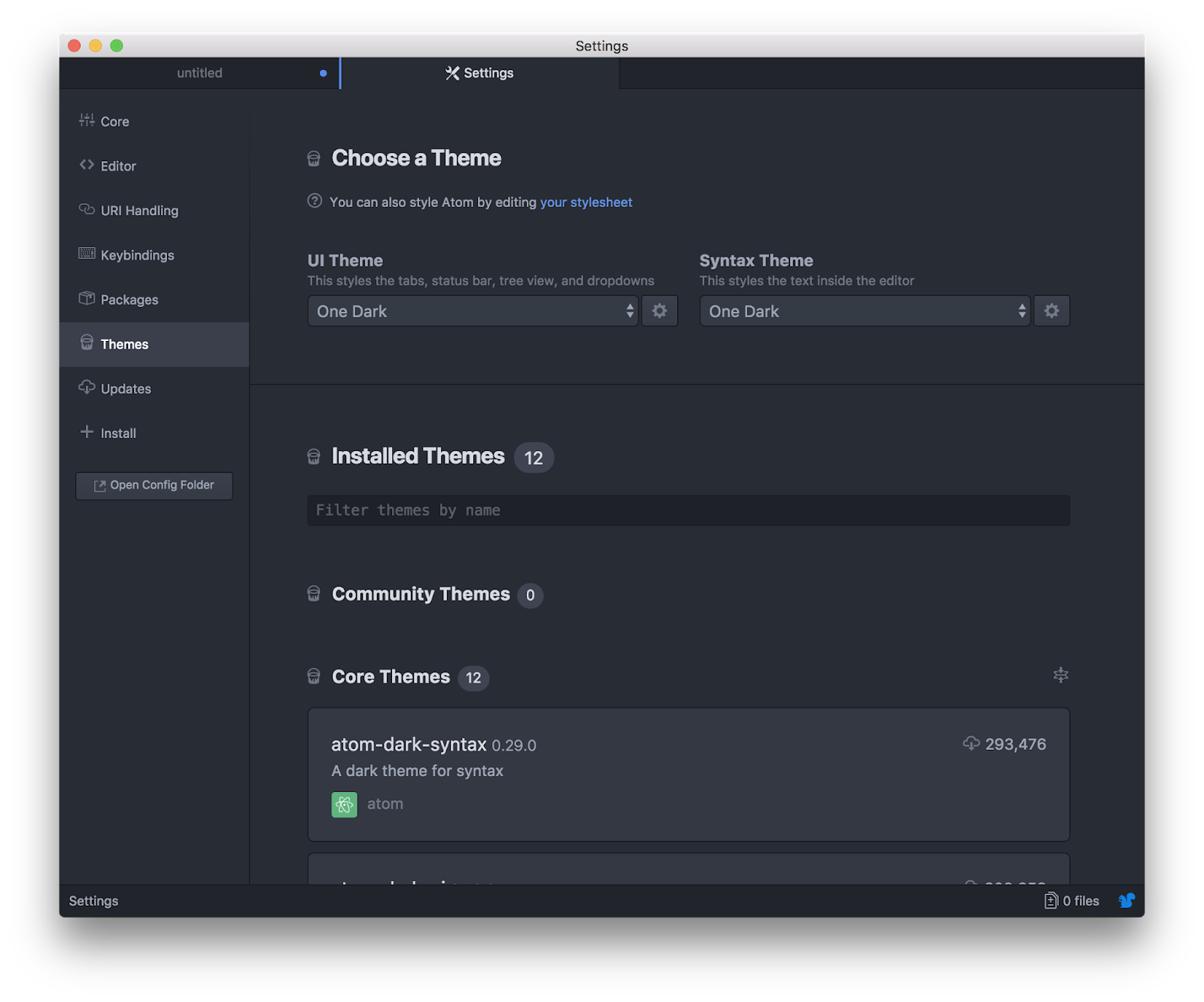
Task: Open the atom-dark-syntax theme card
Action: (689, 774)
